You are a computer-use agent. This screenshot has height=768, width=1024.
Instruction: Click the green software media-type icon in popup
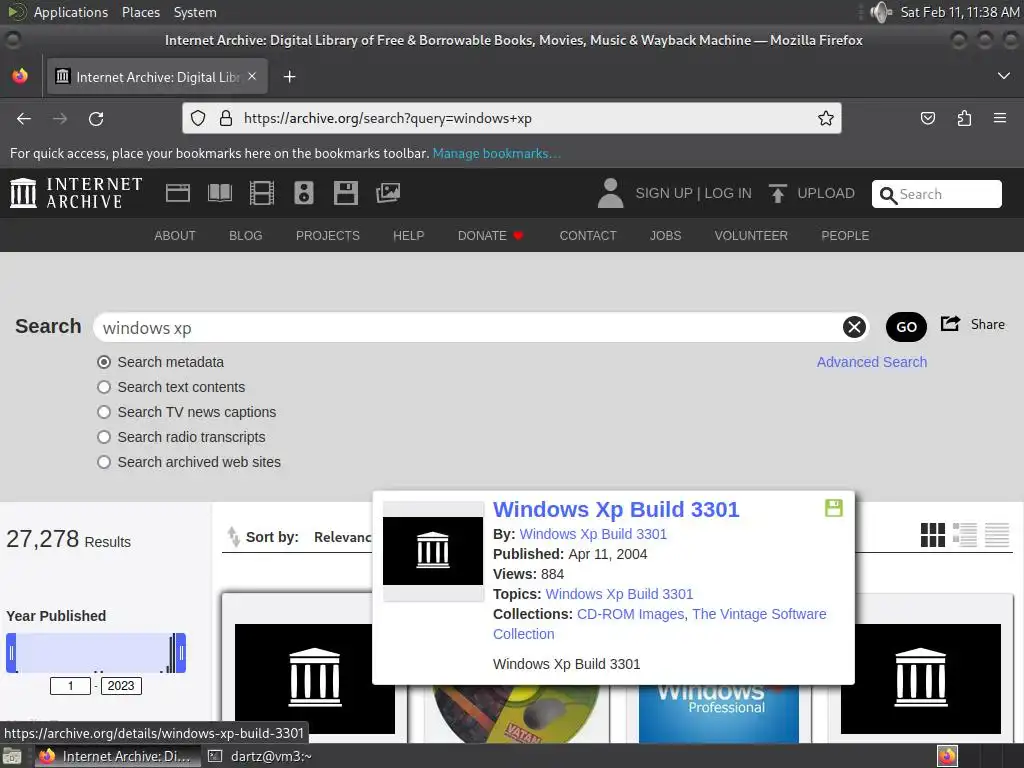point(833,508)
